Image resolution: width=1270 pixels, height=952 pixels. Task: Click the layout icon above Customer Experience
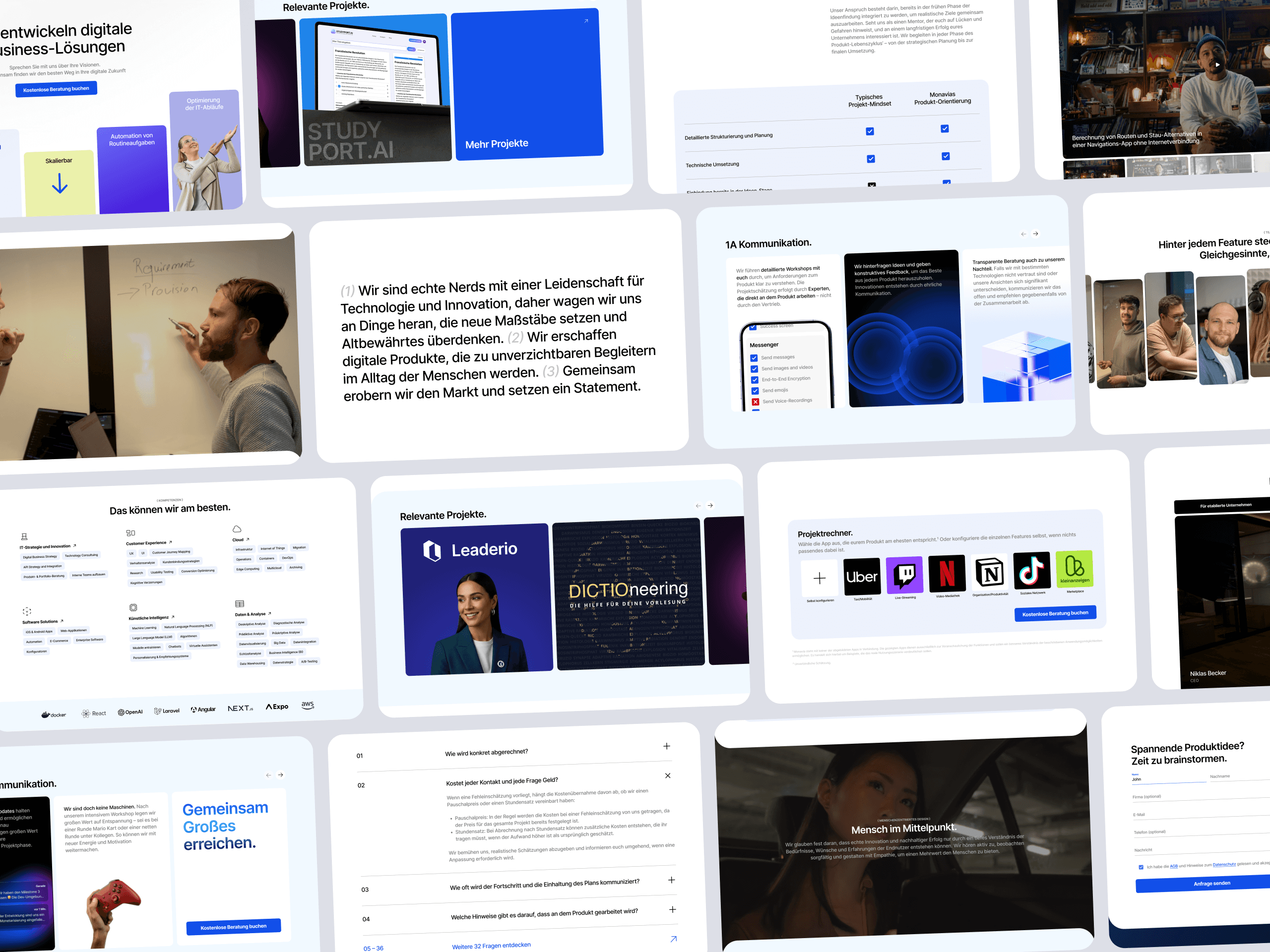(x=131, y=533)
